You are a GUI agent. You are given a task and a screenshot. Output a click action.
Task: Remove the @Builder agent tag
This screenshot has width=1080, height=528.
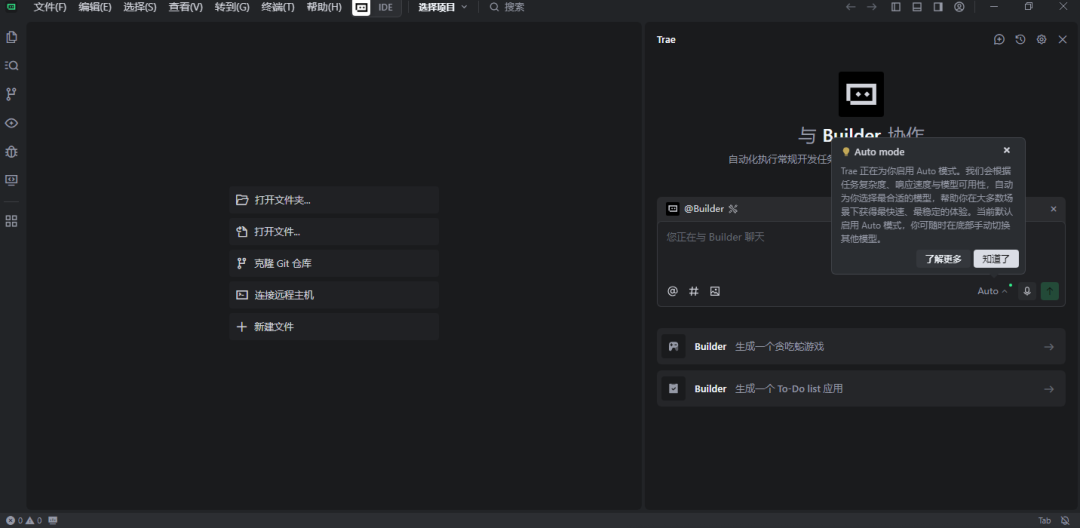click(x=1053, y=209)
